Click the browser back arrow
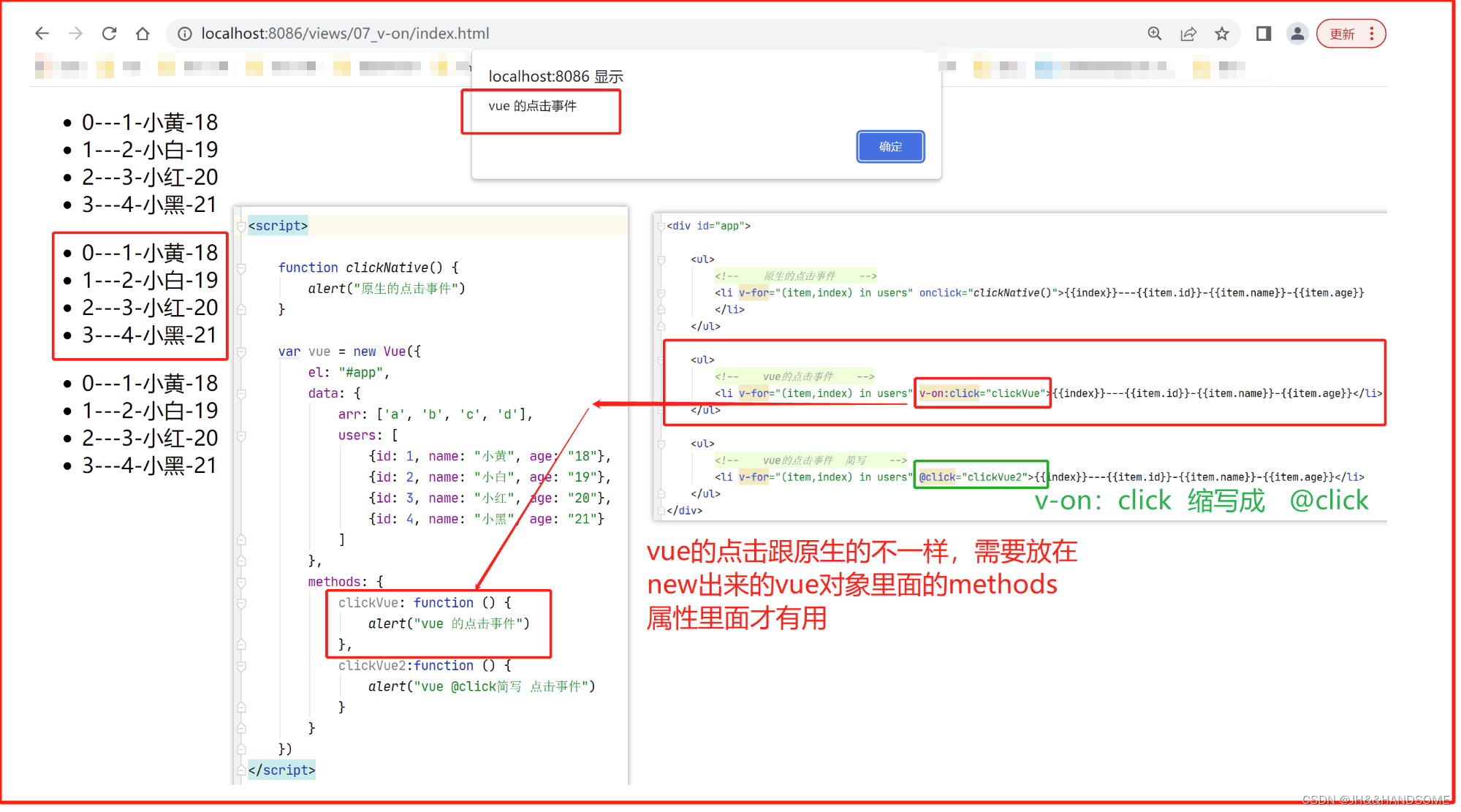This screenshot has height=812, width=1461. point(42,34)
